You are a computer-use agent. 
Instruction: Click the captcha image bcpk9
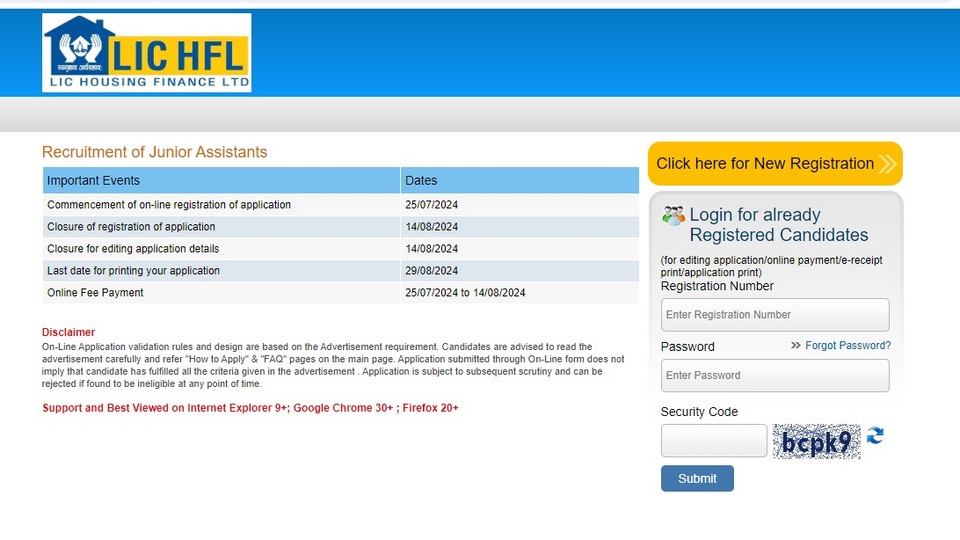[816, 441]
